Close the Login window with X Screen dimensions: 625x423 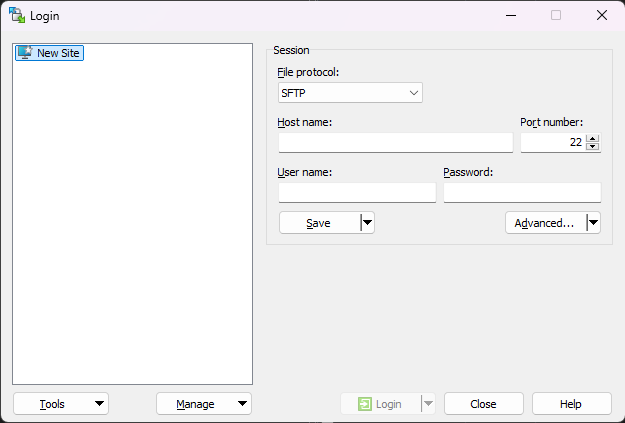coord(601,15)
